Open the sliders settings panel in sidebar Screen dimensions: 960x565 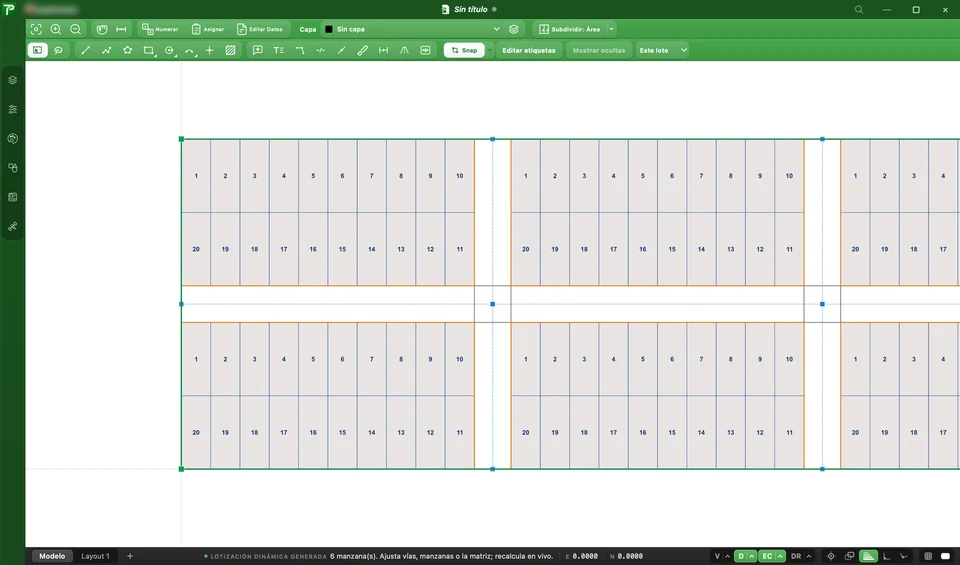tap(13, 110)
